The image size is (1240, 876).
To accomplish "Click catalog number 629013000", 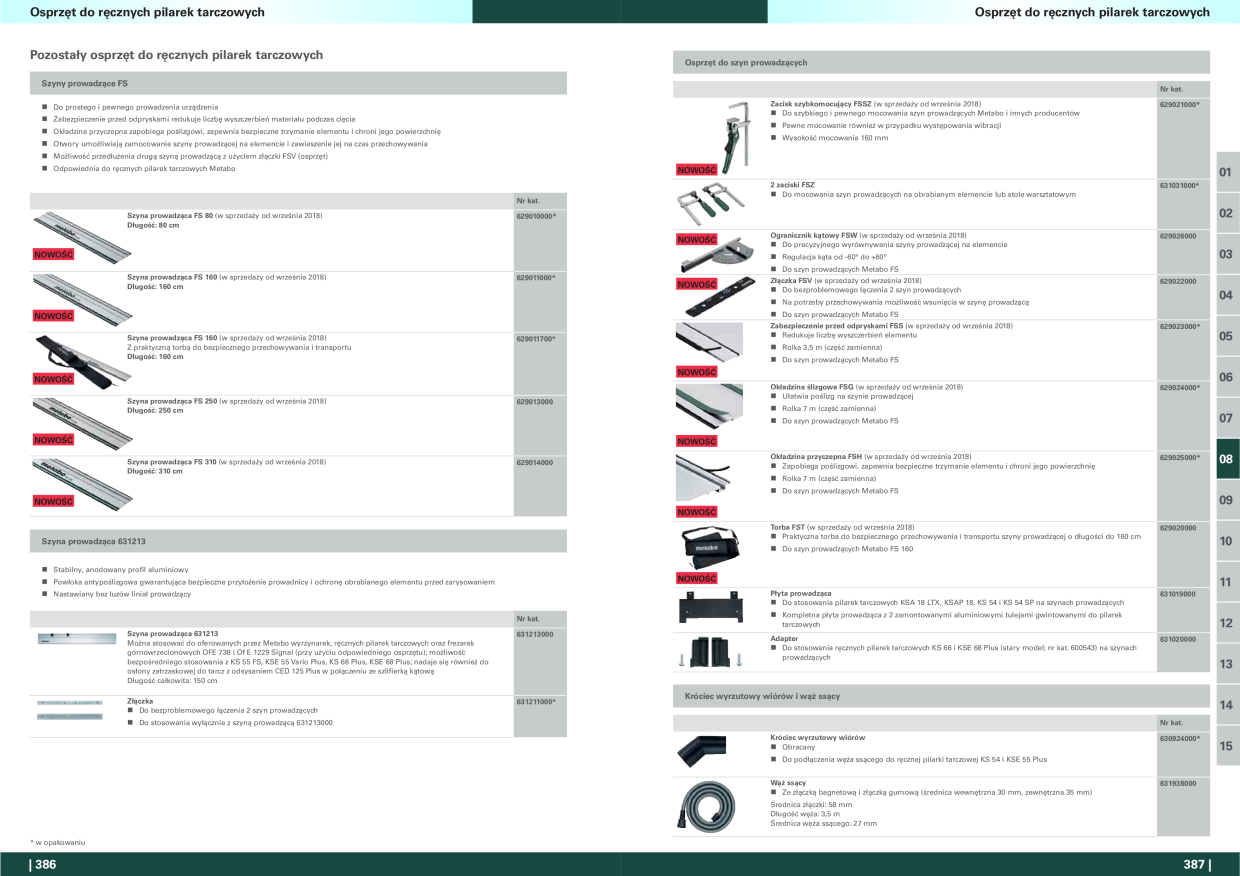I will click(534, 401).
